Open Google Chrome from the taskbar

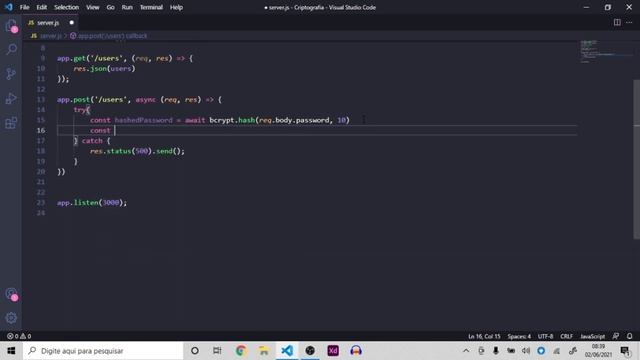(241, 351)
